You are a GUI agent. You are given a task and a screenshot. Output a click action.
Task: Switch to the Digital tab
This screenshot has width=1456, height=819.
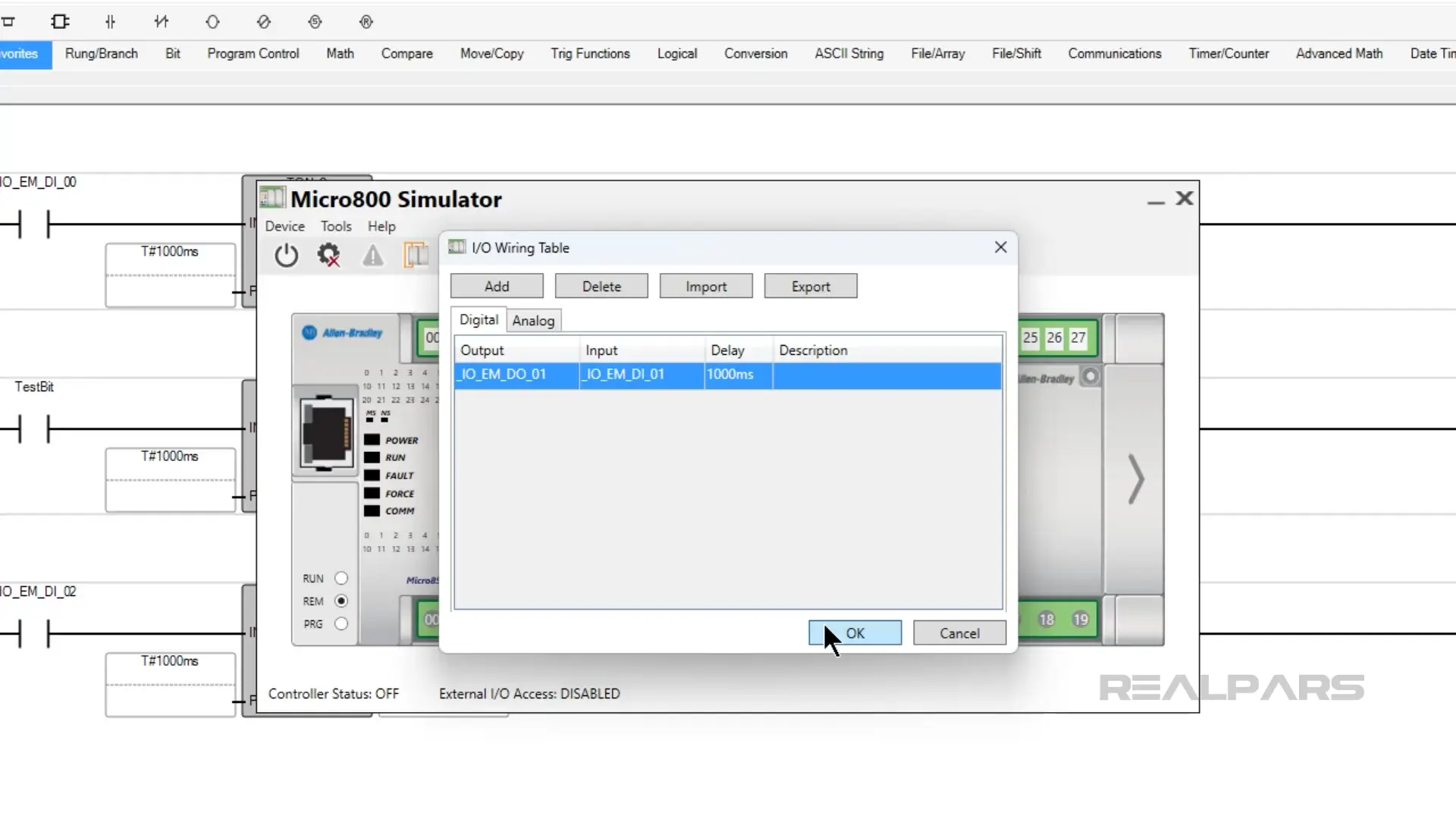point(479,320)
